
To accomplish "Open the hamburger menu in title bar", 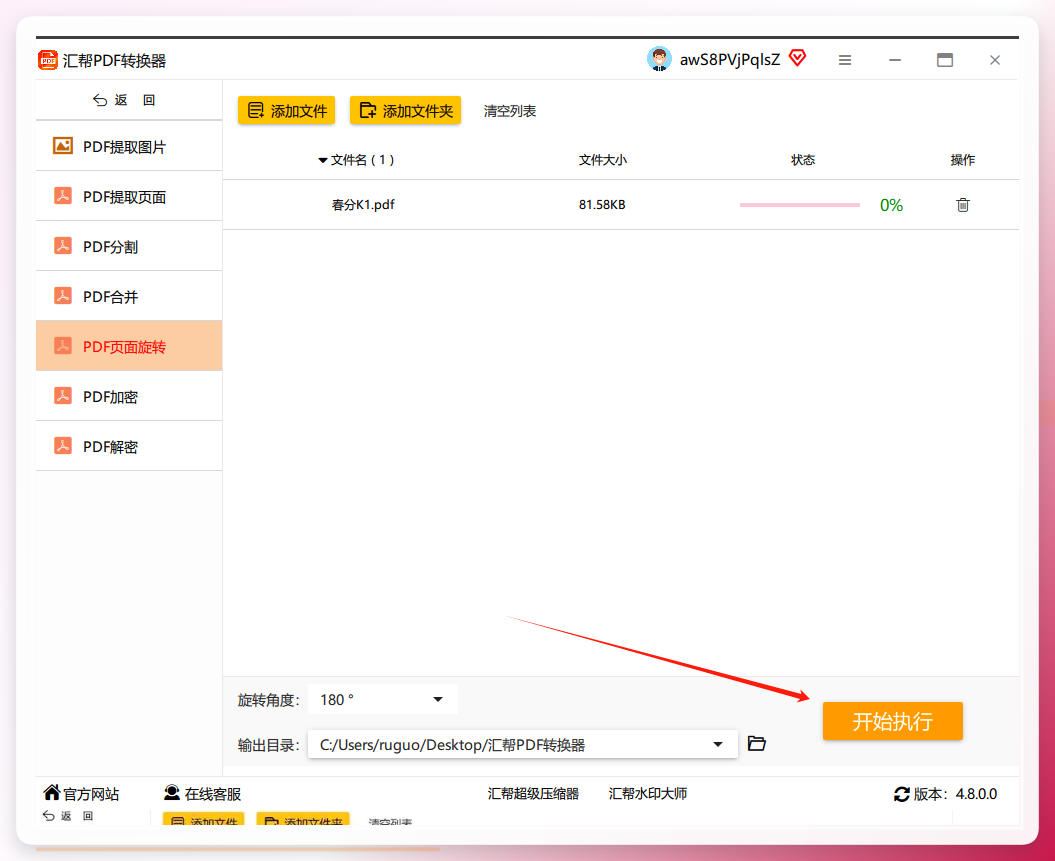I will pyautogui.click(x=845, y=61).
